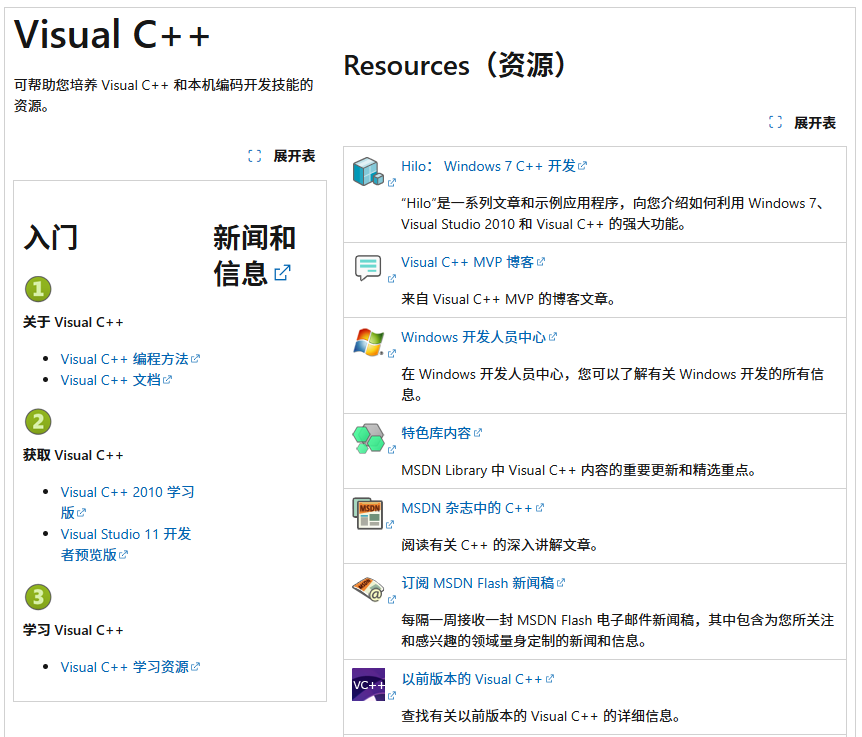Image resolution: width=862 pixels, height=737 pixels.
Task: Click the small external-link icon beside the Hilo cube image
Action: coord(391,182)
